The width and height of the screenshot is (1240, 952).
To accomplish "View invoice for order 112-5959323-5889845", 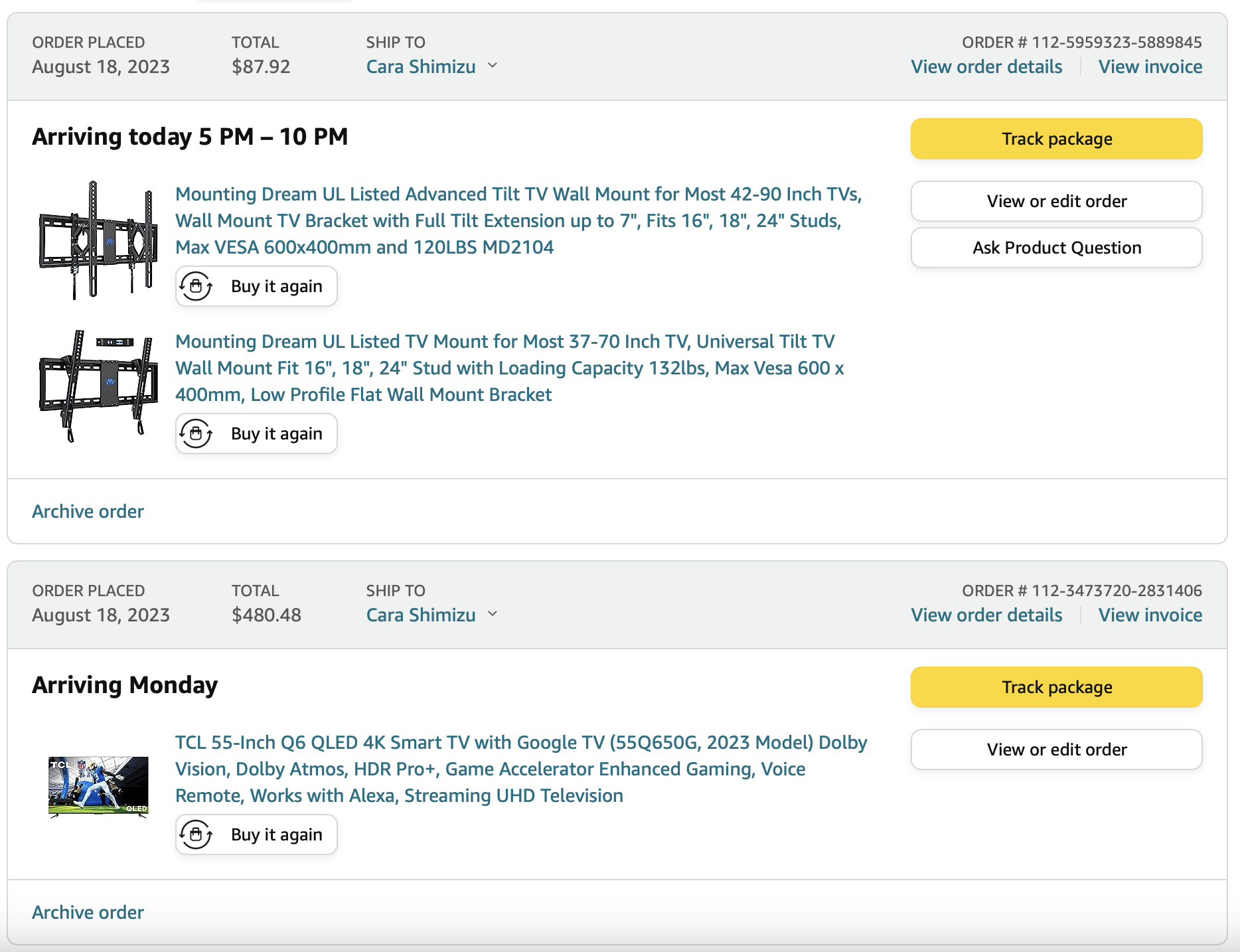I will [1150, 66].
